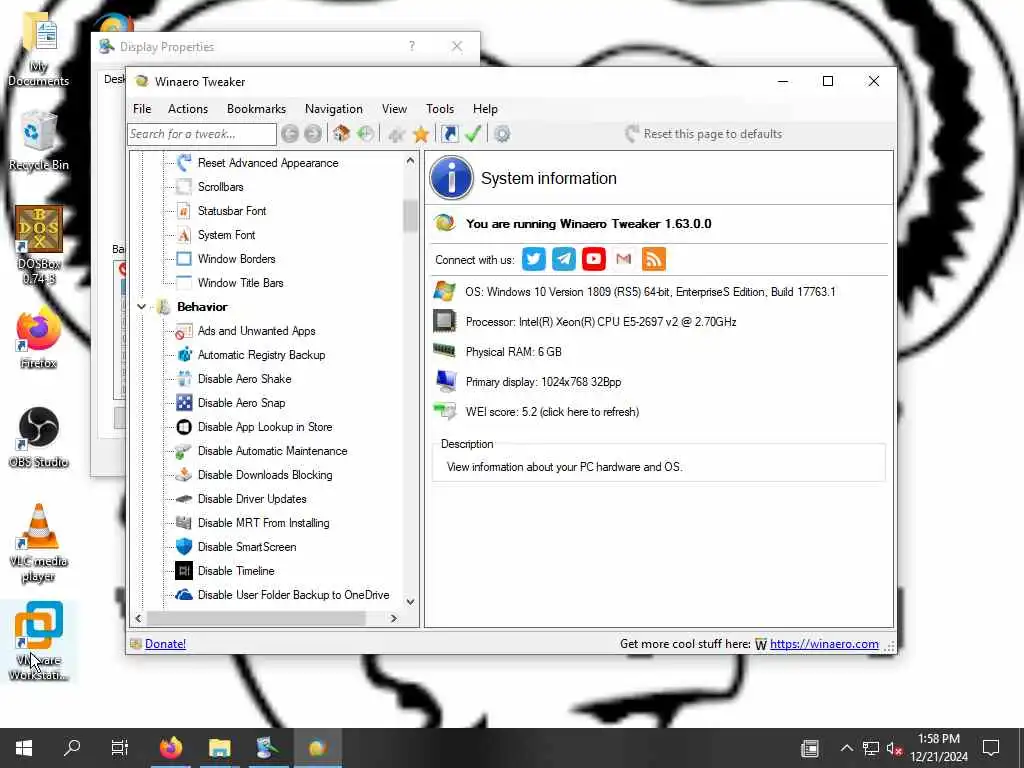
Task: Click the taskbar search magnifier icon
Action: (x=72, y=748)
